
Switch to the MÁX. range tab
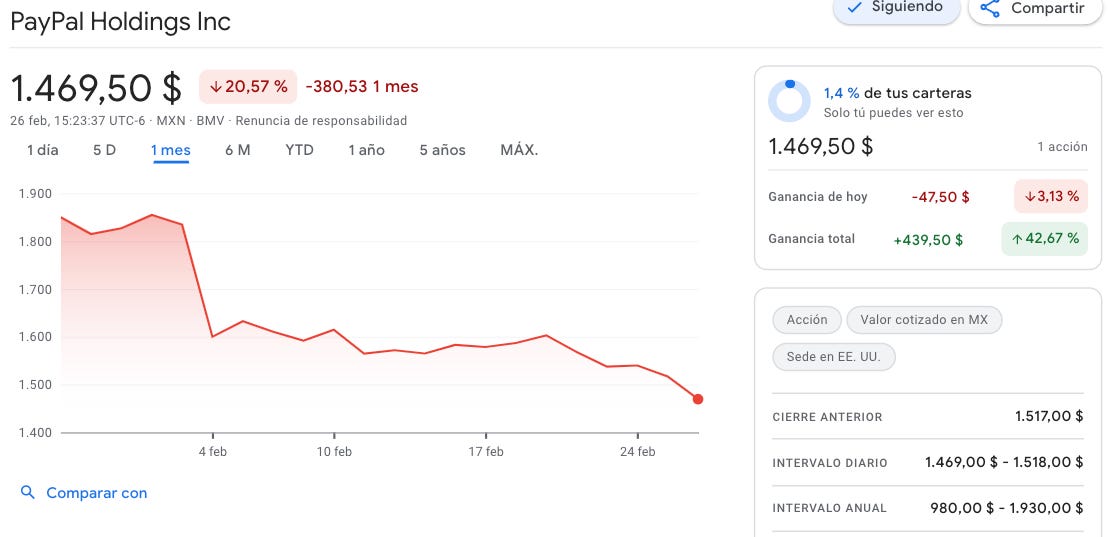(519, 151)
